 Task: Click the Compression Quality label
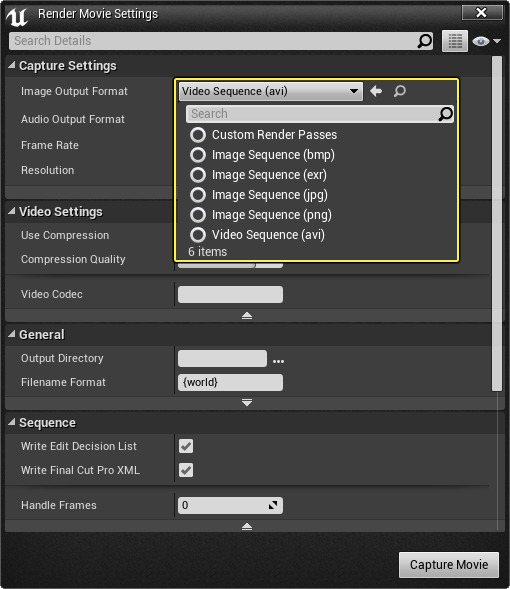[x=73, y=259]
